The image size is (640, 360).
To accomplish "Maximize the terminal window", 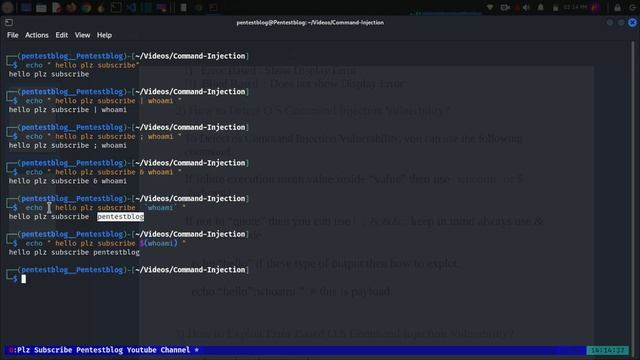I will tap(621, 22).
